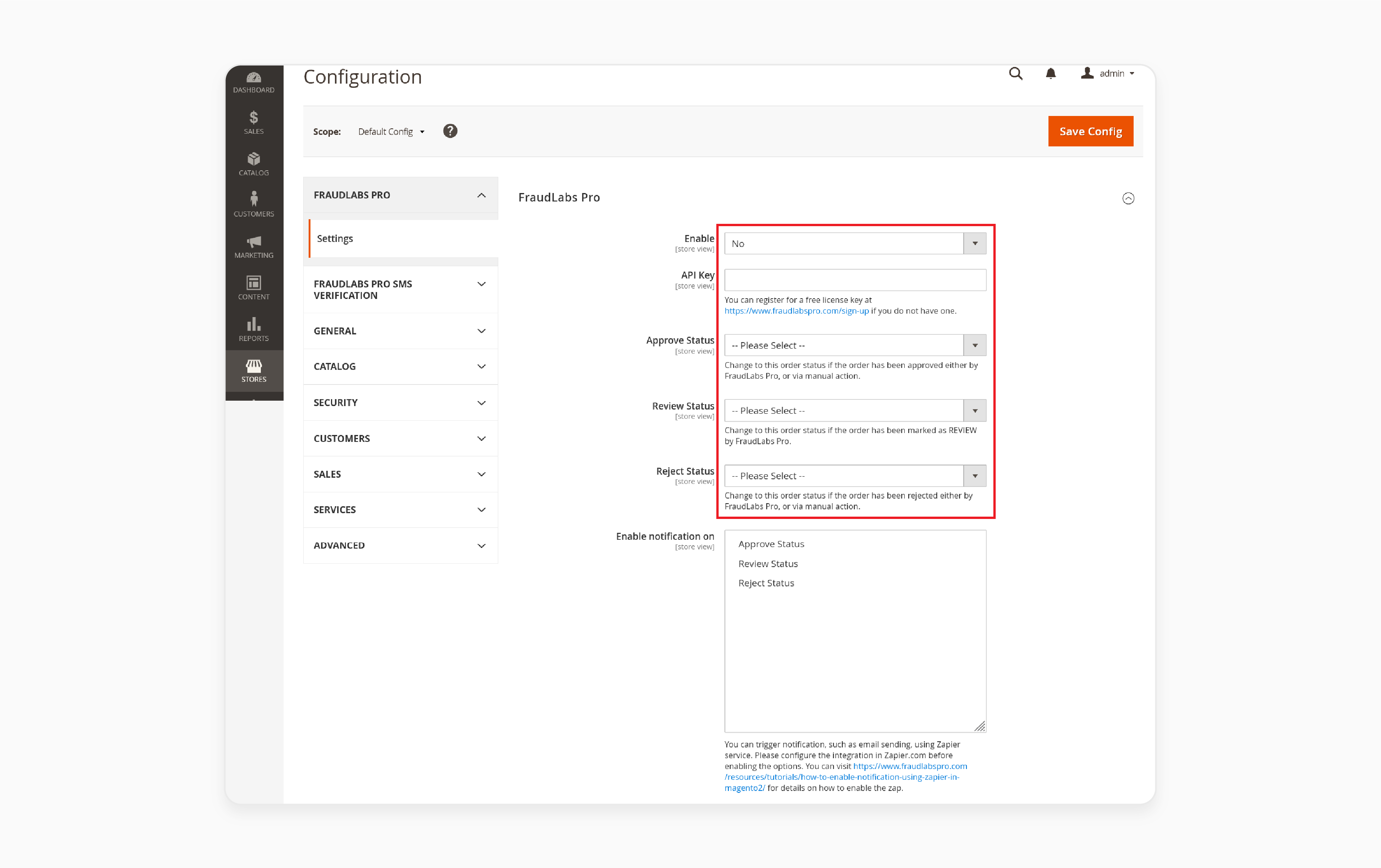The image size is (1381, 868).
Task: Expand the Services config section
Action: click(x=400, y=510)
